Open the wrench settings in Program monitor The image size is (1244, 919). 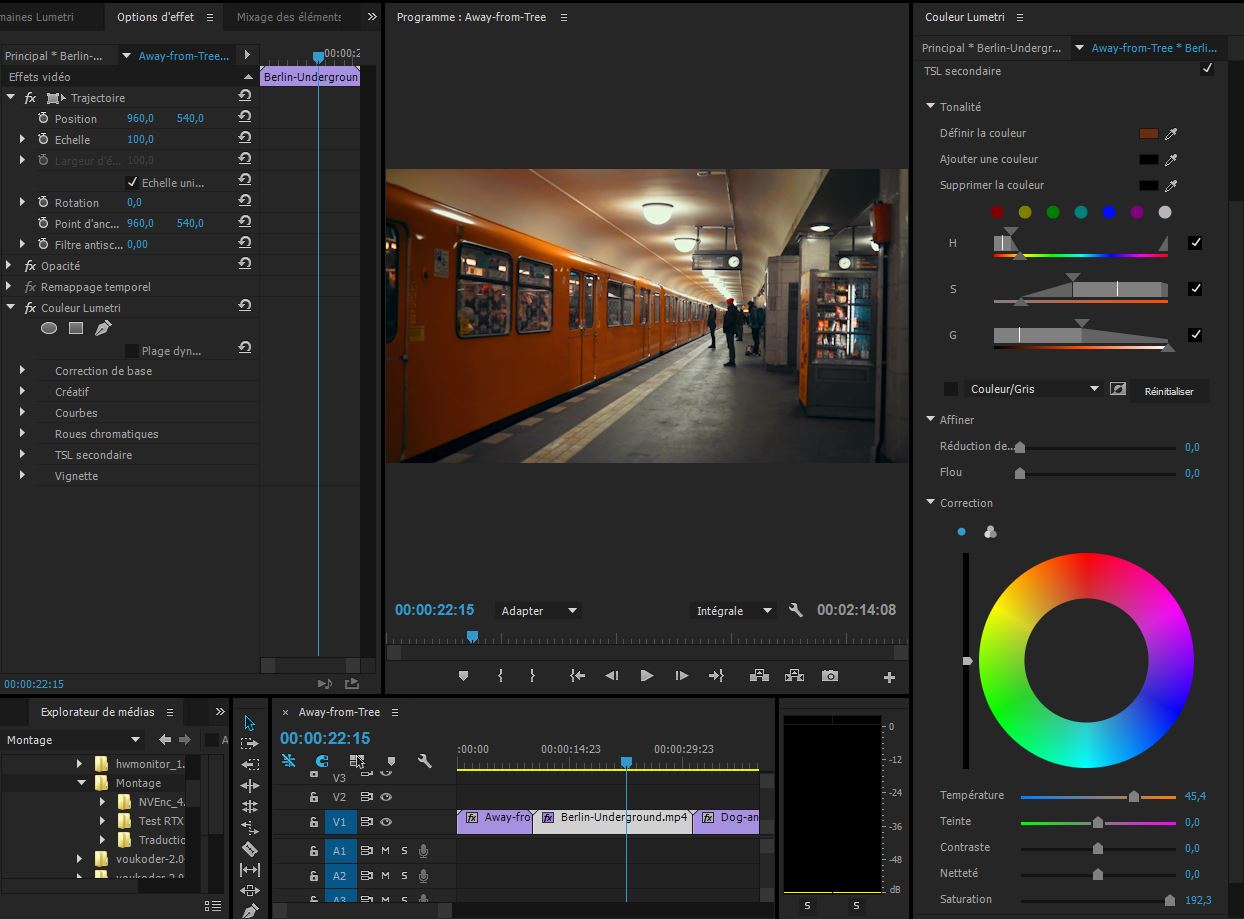796,610
